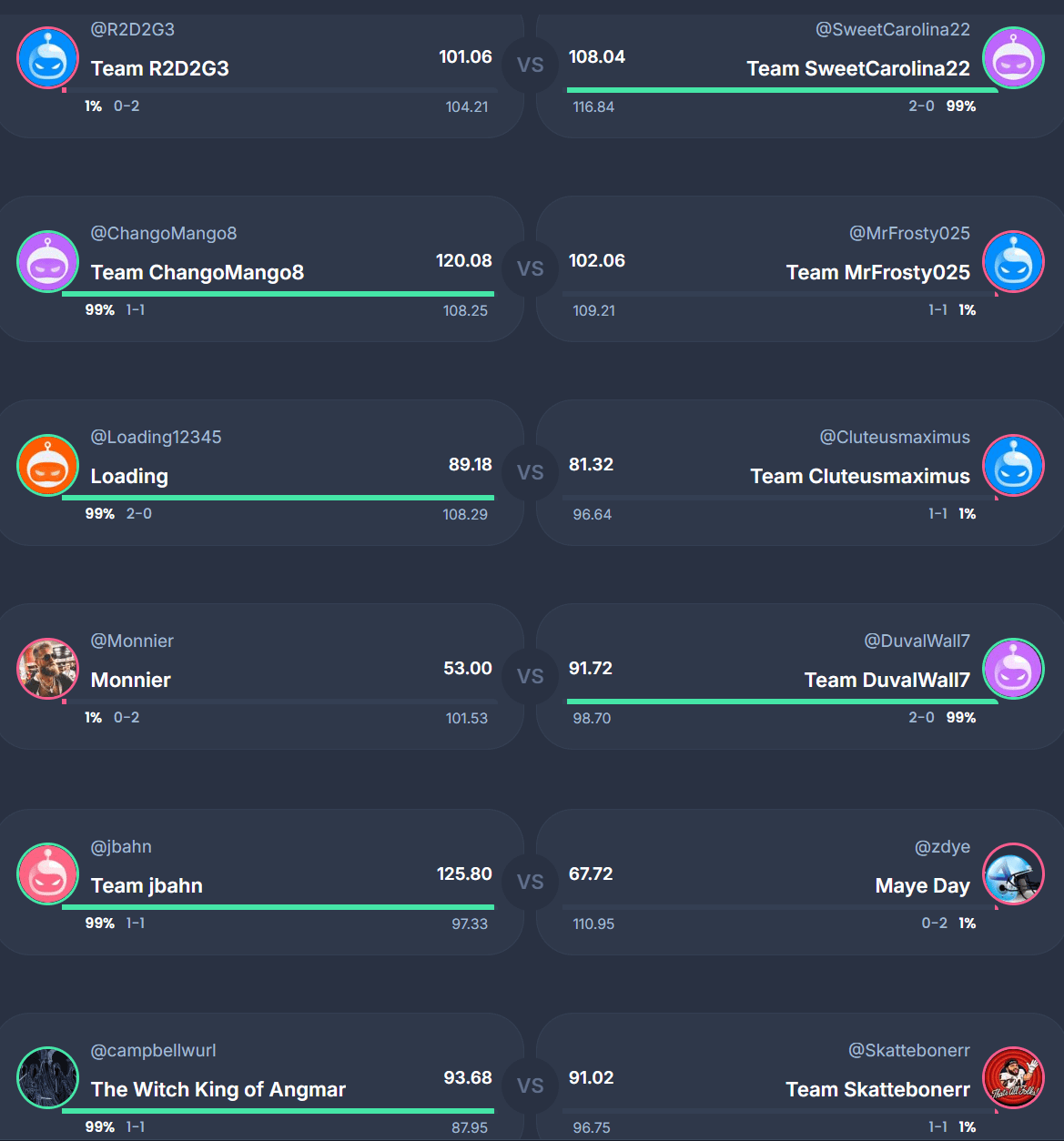
Task: Click Monnier's profile photo avatar
Action: pos(48,670)
